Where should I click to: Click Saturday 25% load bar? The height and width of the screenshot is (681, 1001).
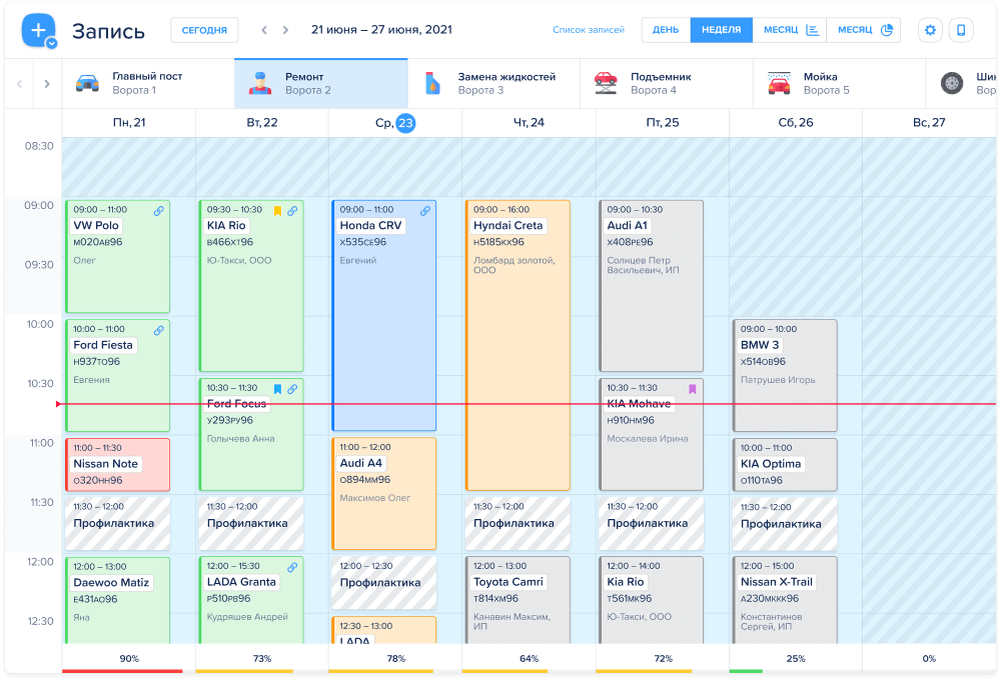pos(746,671)
